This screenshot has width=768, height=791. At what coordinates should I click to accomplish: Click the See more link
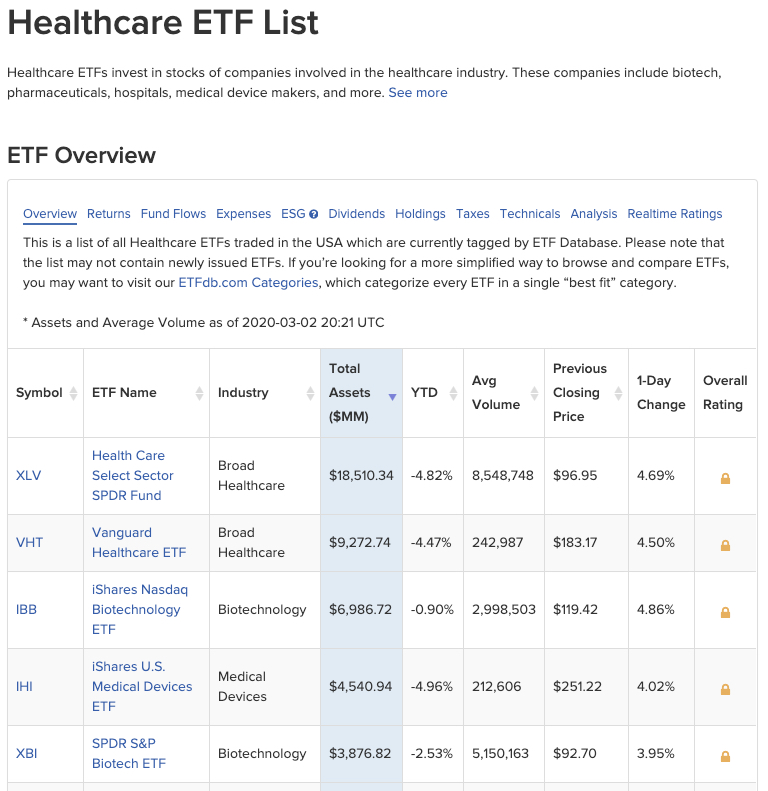coord(418,93)
